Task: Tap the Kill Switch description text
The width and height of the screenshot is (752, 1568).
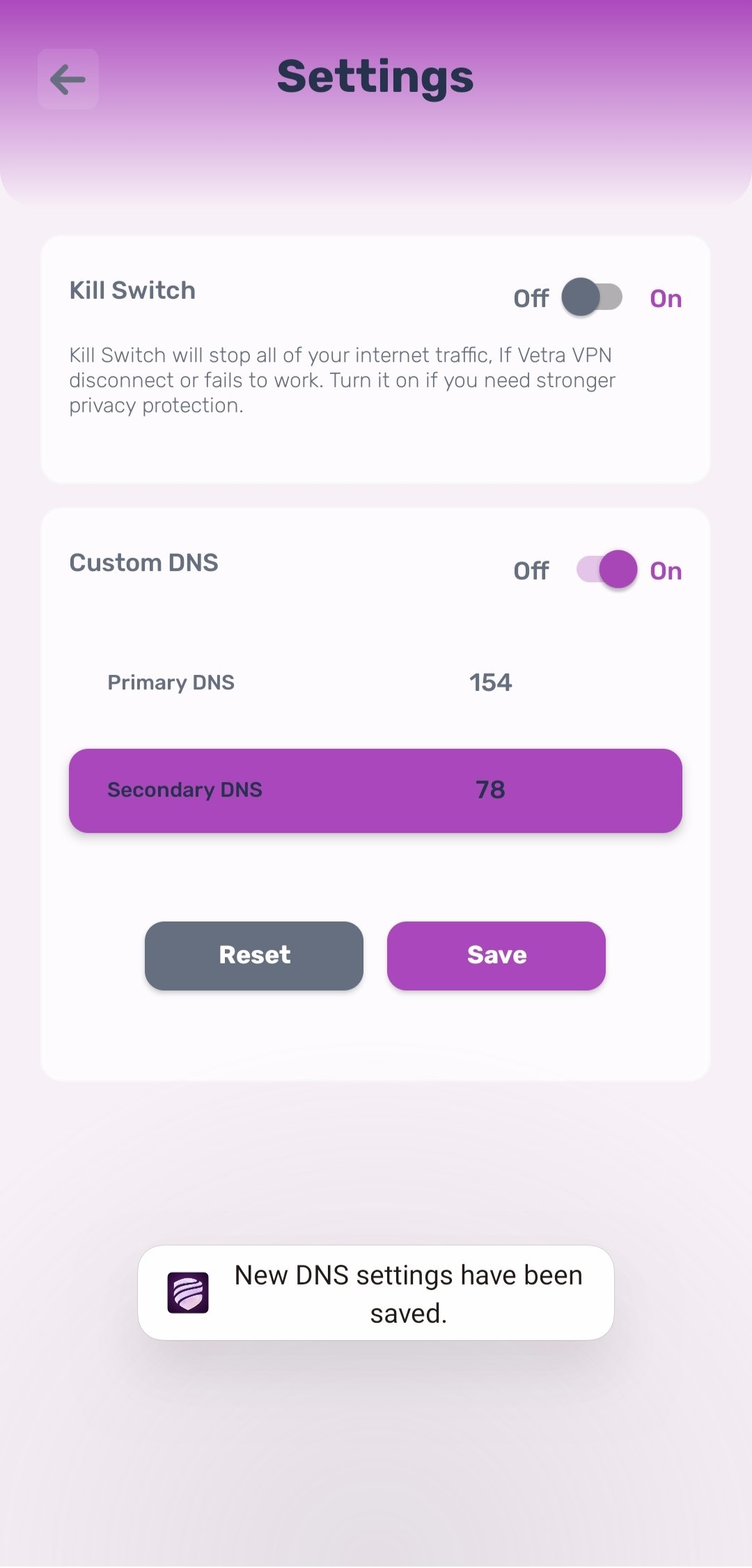Action: coord(341,380)
